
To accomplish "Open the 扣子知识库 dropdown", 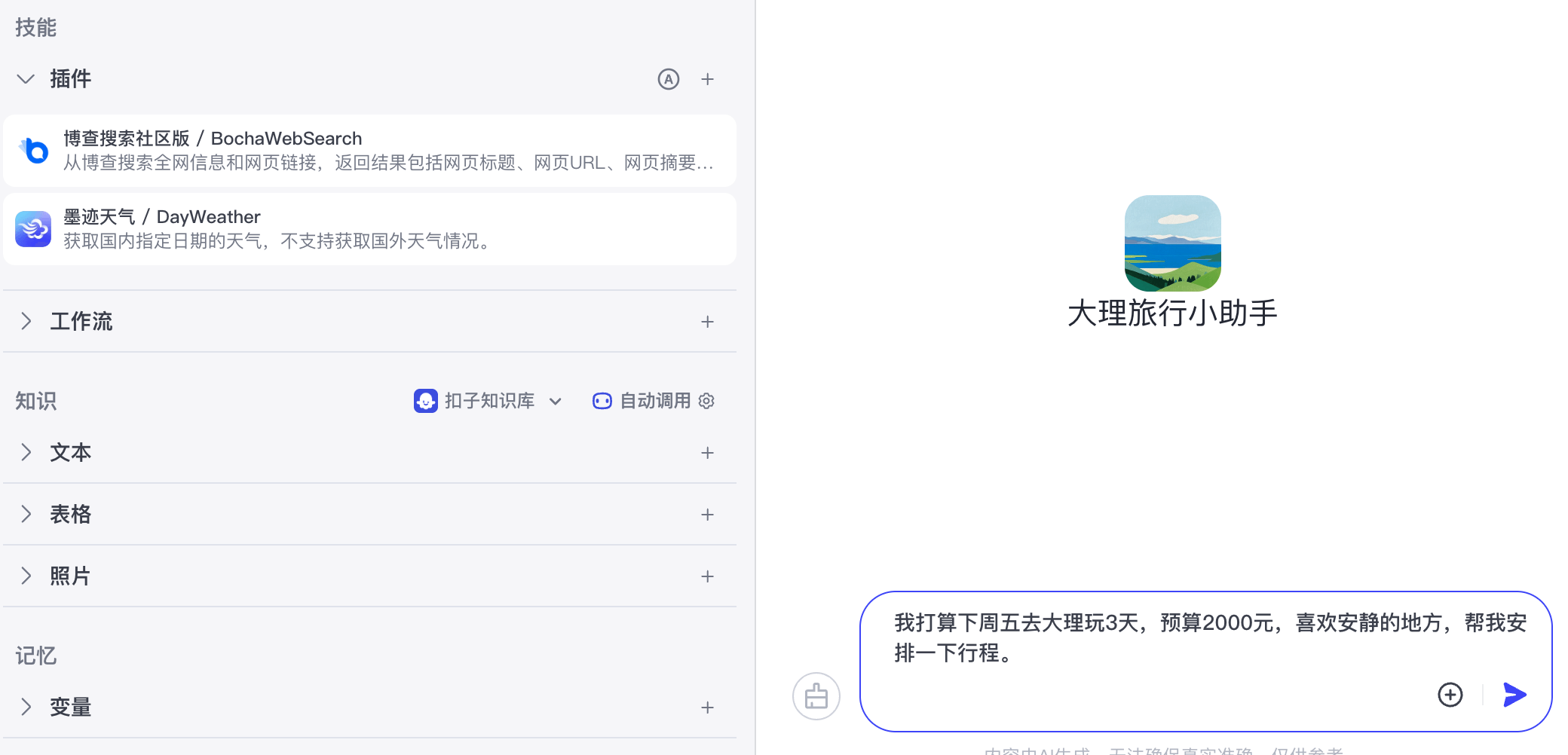I will click(488, 401).
